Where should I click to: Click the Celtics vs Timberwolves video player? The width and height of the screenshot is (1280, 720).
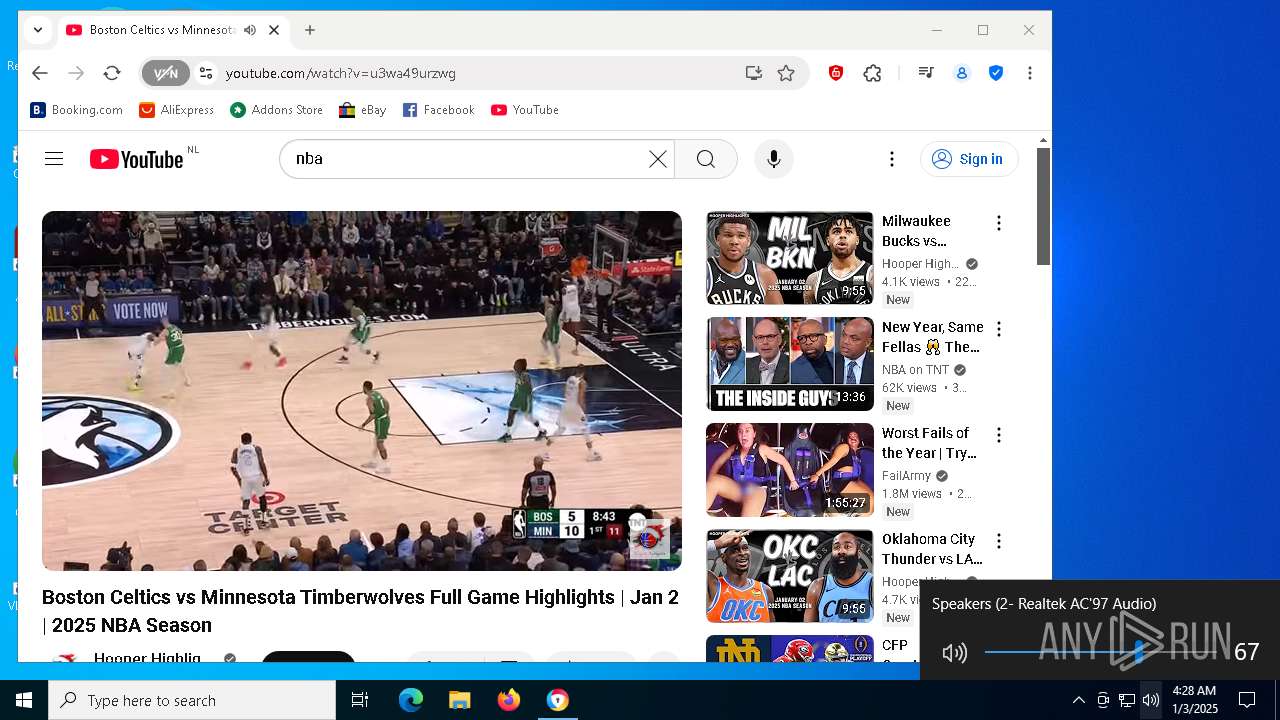pos(362,391)
